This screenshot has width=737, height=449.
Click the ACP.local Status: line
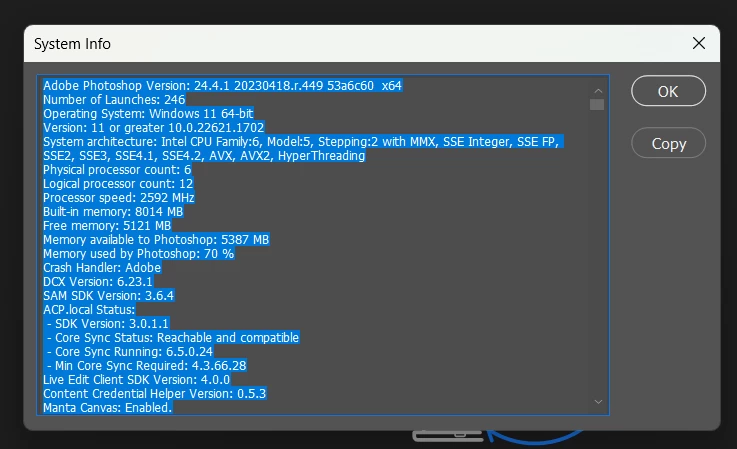click(89, 310)
